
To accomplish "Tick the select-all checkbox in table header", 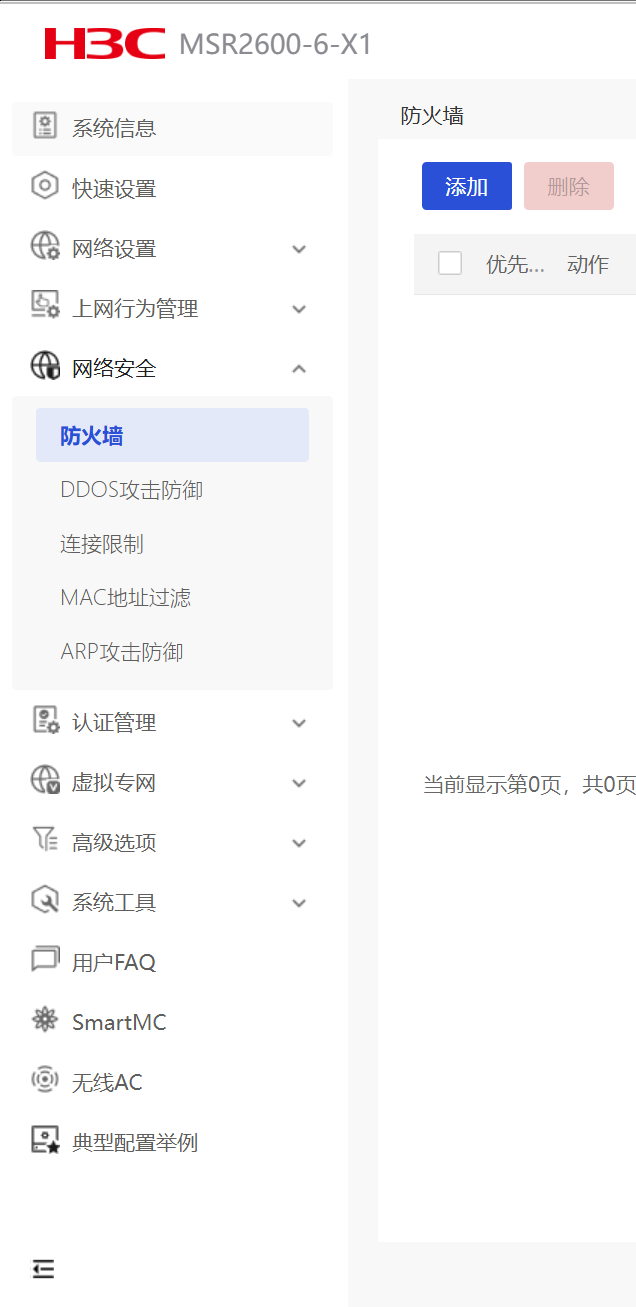I will coord(450,264).
